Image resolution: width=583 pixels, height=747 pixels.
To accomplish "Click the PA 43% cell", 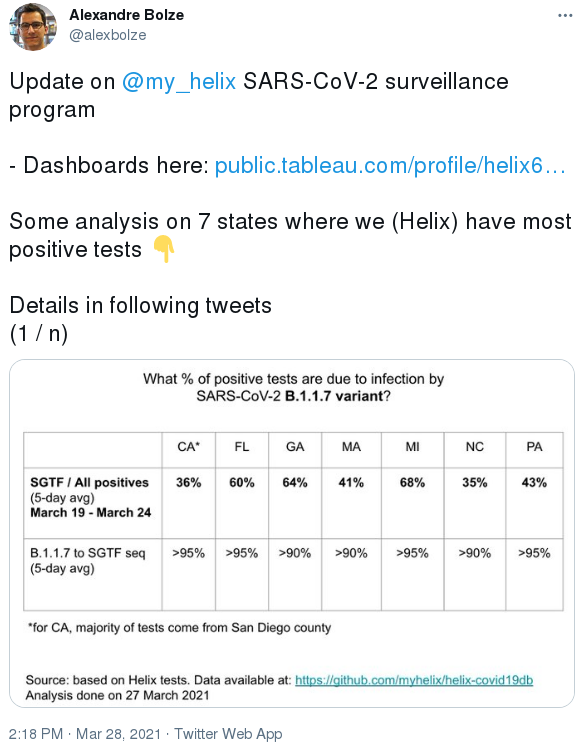I will (534, 503).
